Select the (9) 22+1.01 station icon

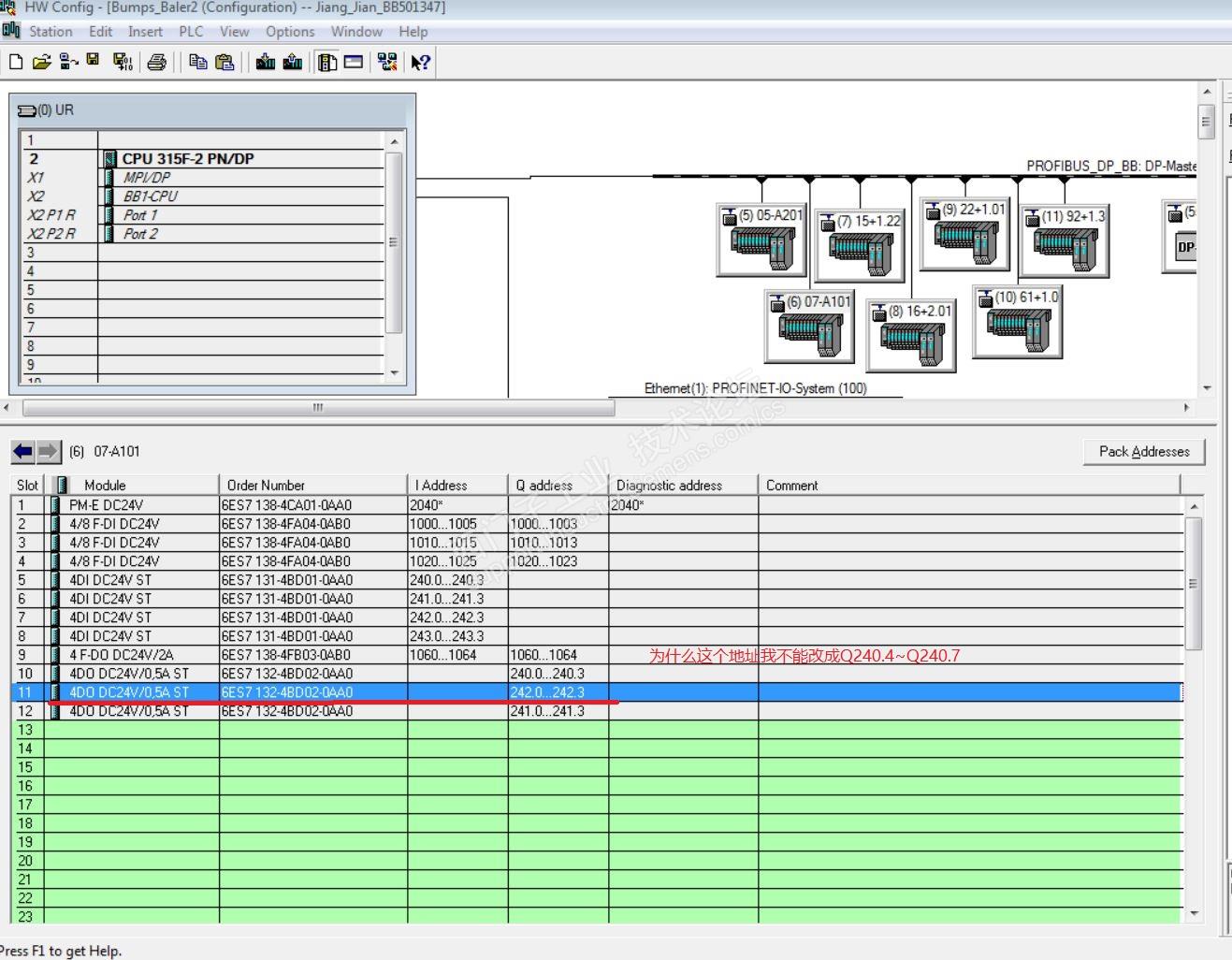point(965,234)
